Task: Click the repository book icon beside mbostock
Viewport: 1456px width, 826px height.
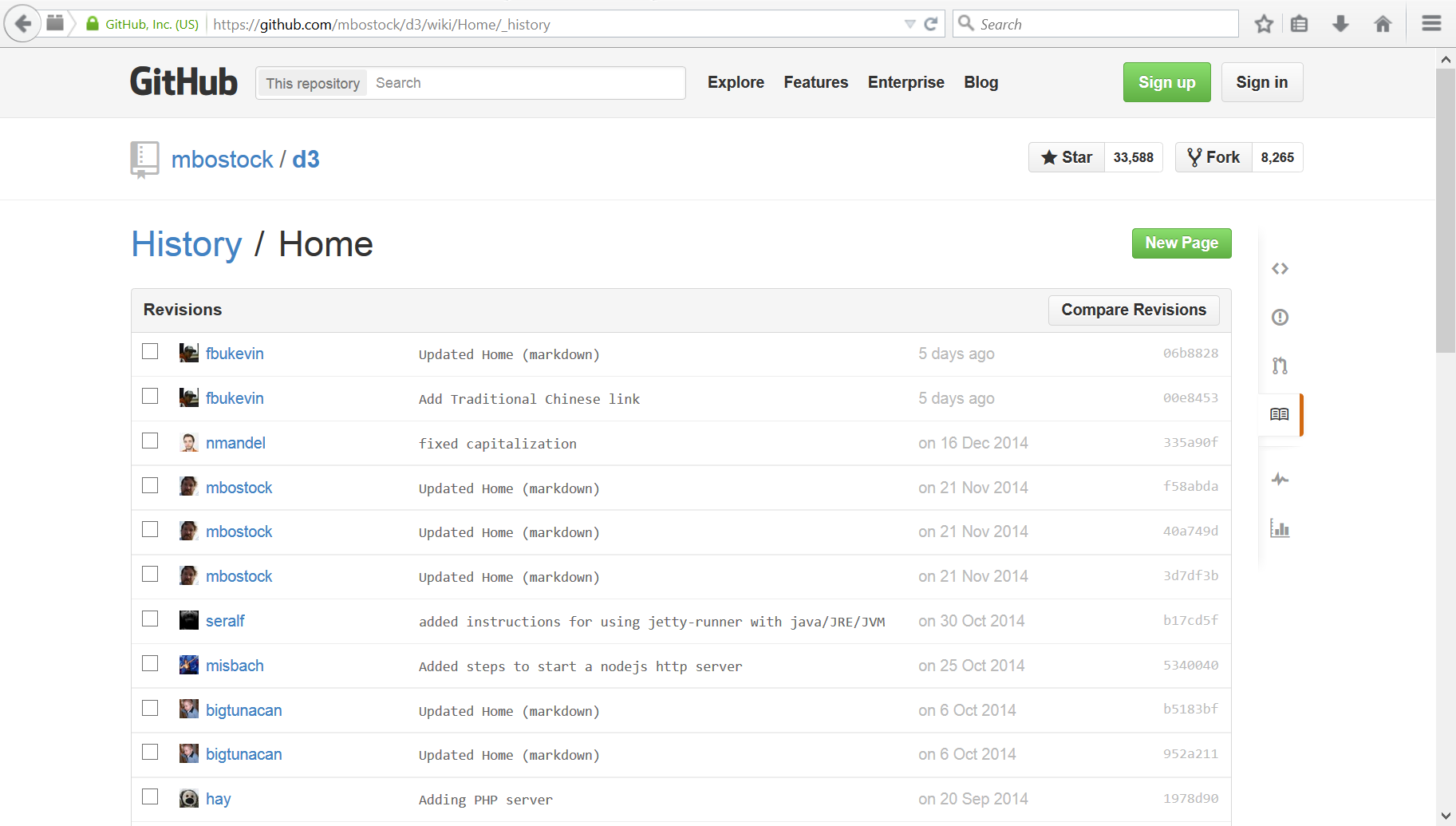Action: pos(144,160)
